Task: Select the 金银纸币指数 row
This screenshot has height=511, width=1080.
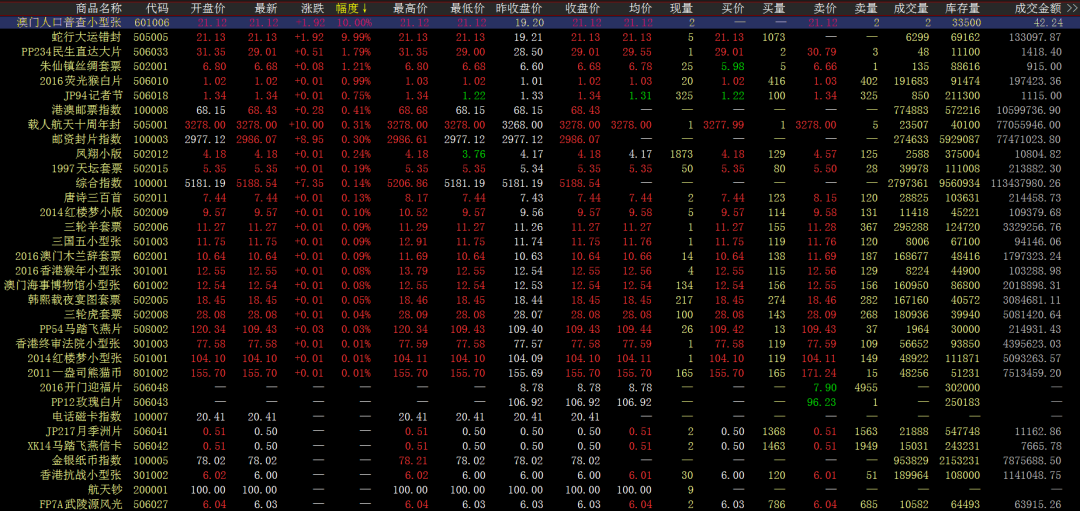Action: [540, 461]
